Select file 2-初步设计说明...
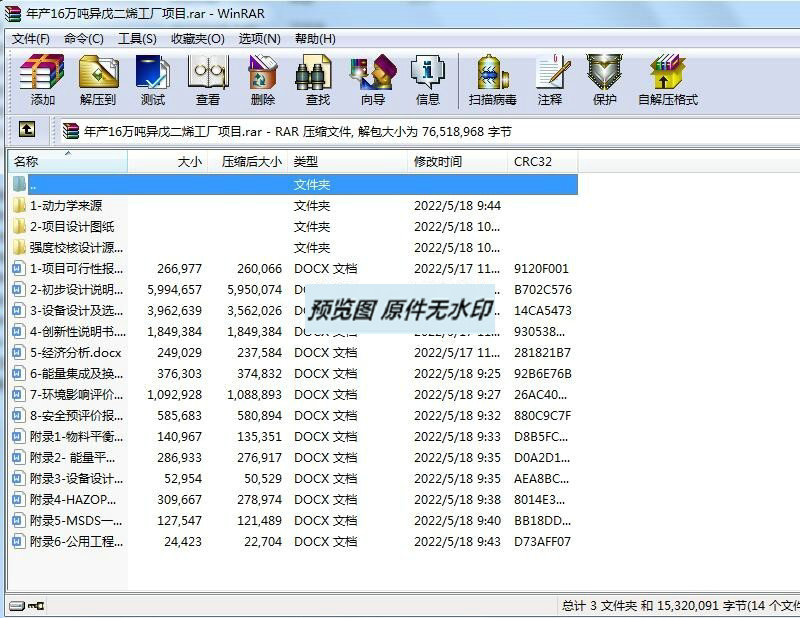Viewport: 800px width, 618px height. tap(294, 289)
